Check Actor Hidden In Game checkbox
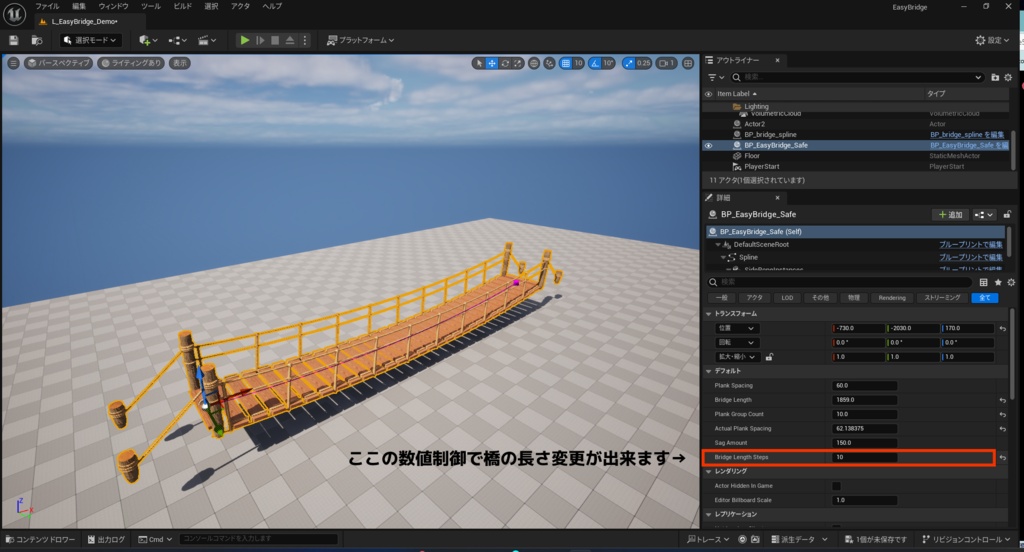 click(836, 486)
